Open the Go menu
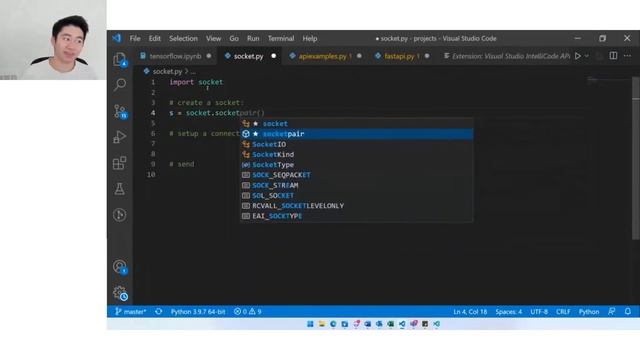640x360 pixels. click(234, 38)
